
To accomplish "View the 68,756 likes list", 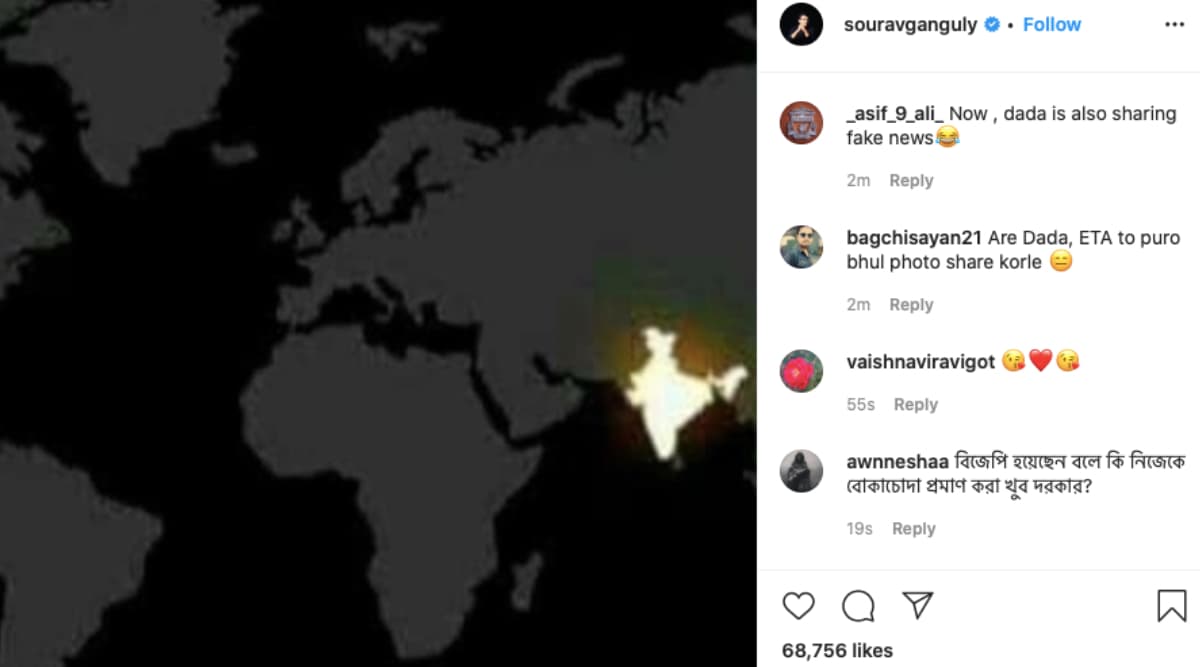I will pyautogui.click(x=837, y=650).
